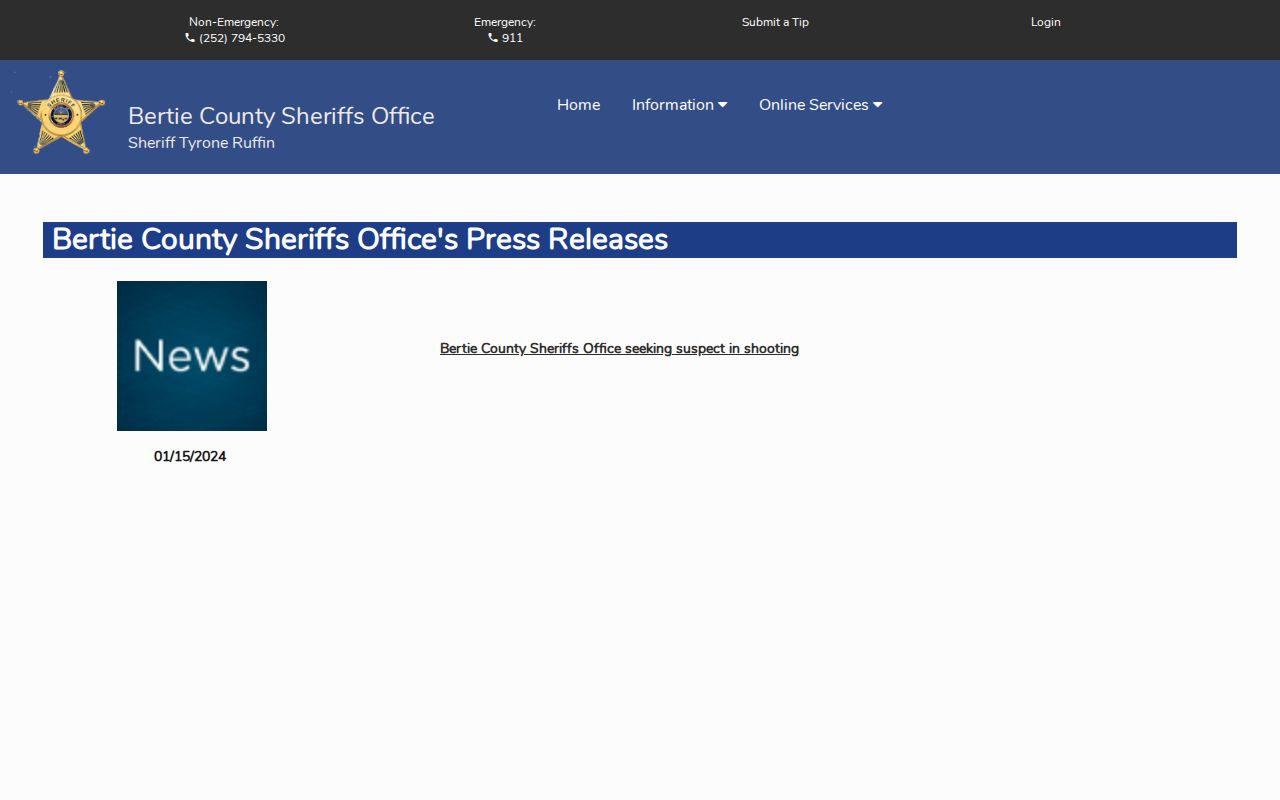Image resolution: width=1280 pixels, height=800 pixels.
Task: Call the non-emergency number (252) 794-5330
Action: point(242,38)
